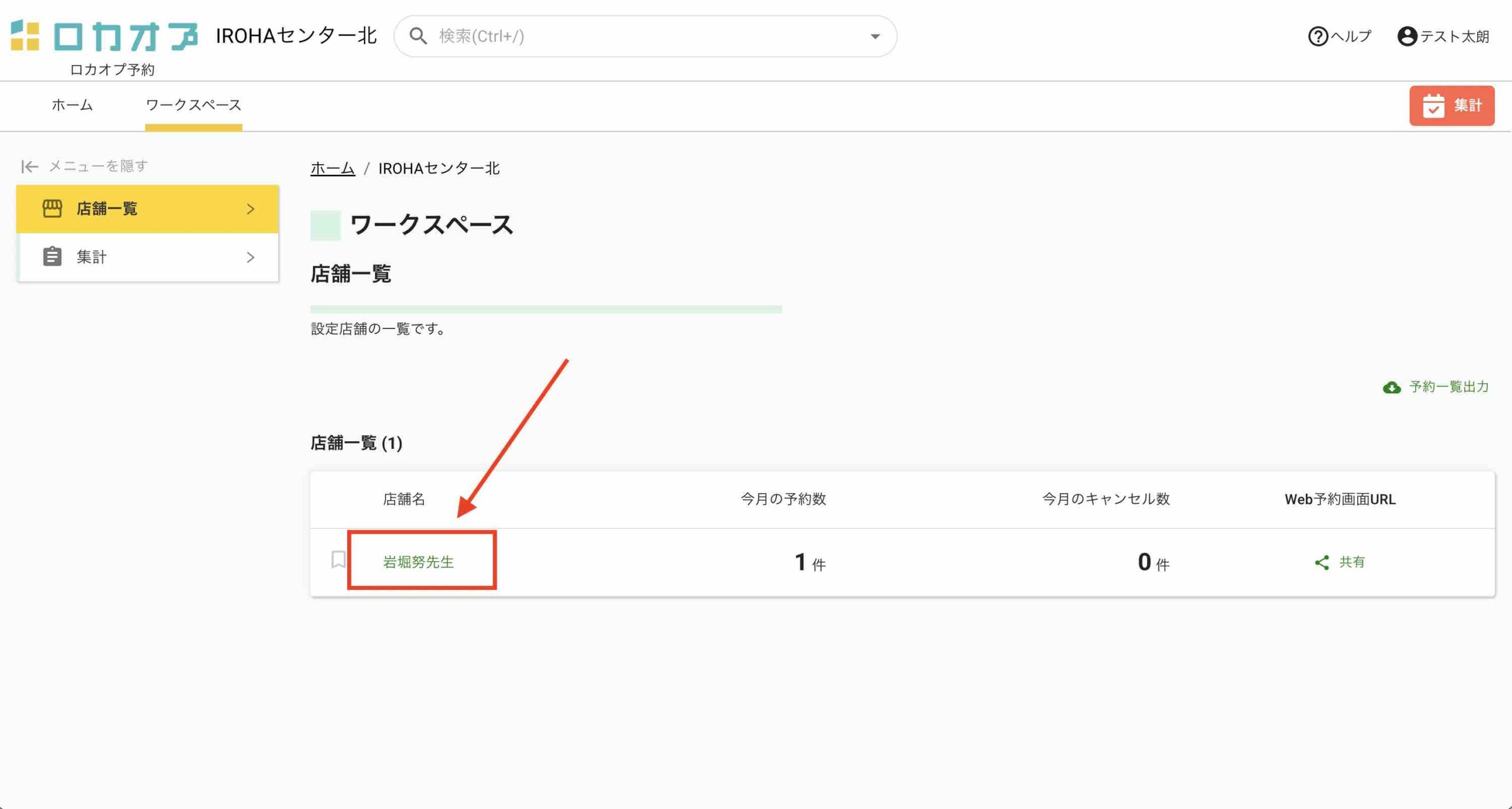The width and height of the screenshot is (1512, 809).
Task: Open the 岩堀努先生 store link
Action: pyautogui.click(x=418, y=562)
